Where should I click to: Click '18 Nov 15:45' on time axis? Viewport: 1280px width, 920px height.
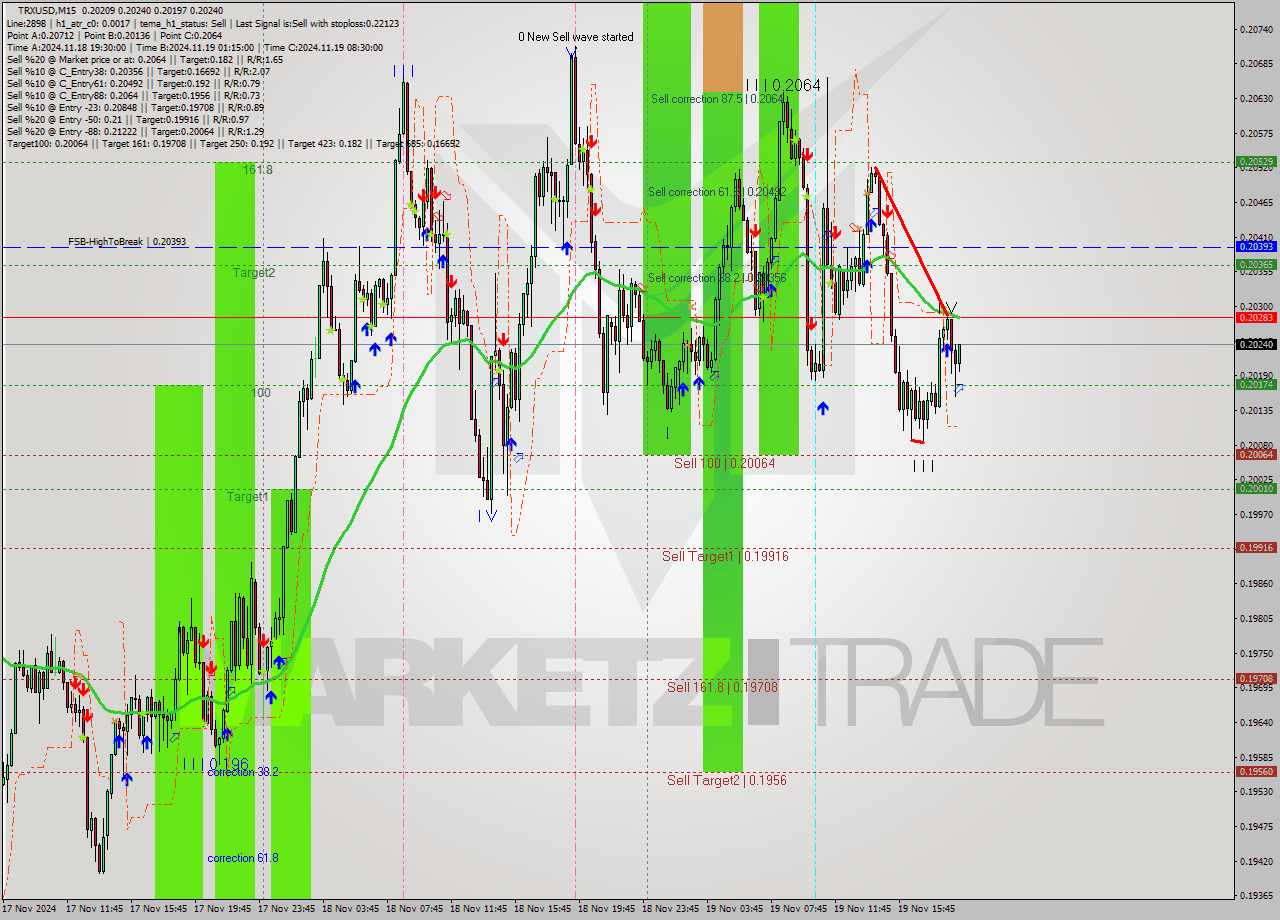tap(543, 909)
